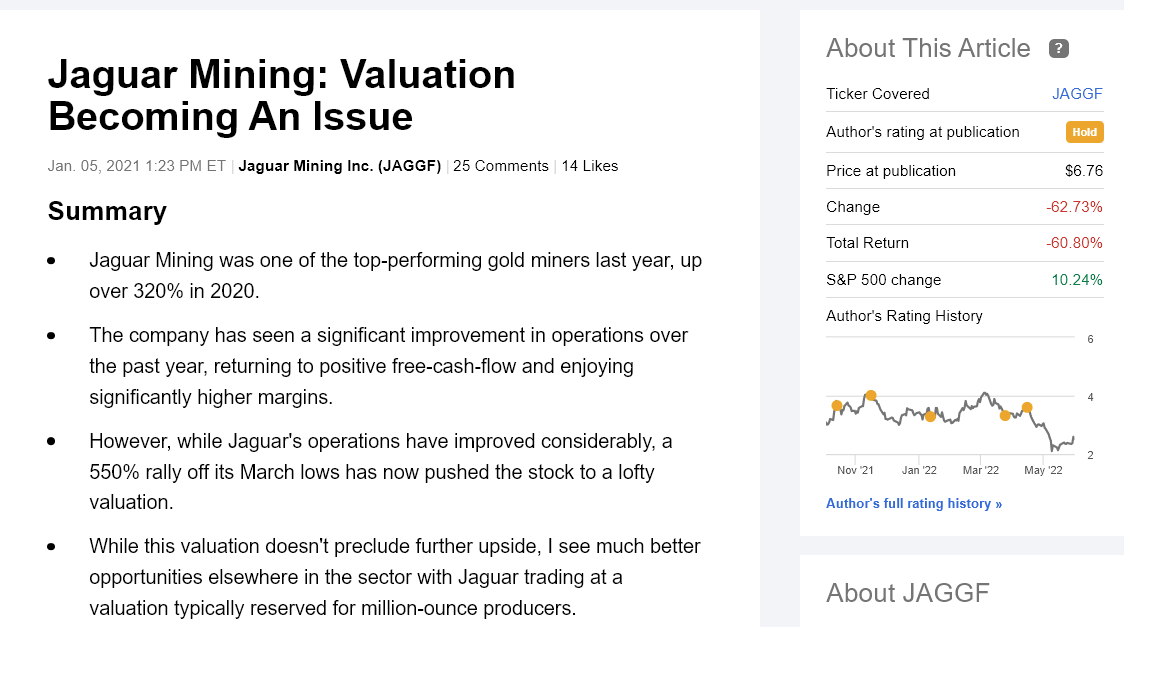Click the -60.80% Total Return value
Screen dimensions: 1158x691
pyautogui.click(x=1074, y=243)
